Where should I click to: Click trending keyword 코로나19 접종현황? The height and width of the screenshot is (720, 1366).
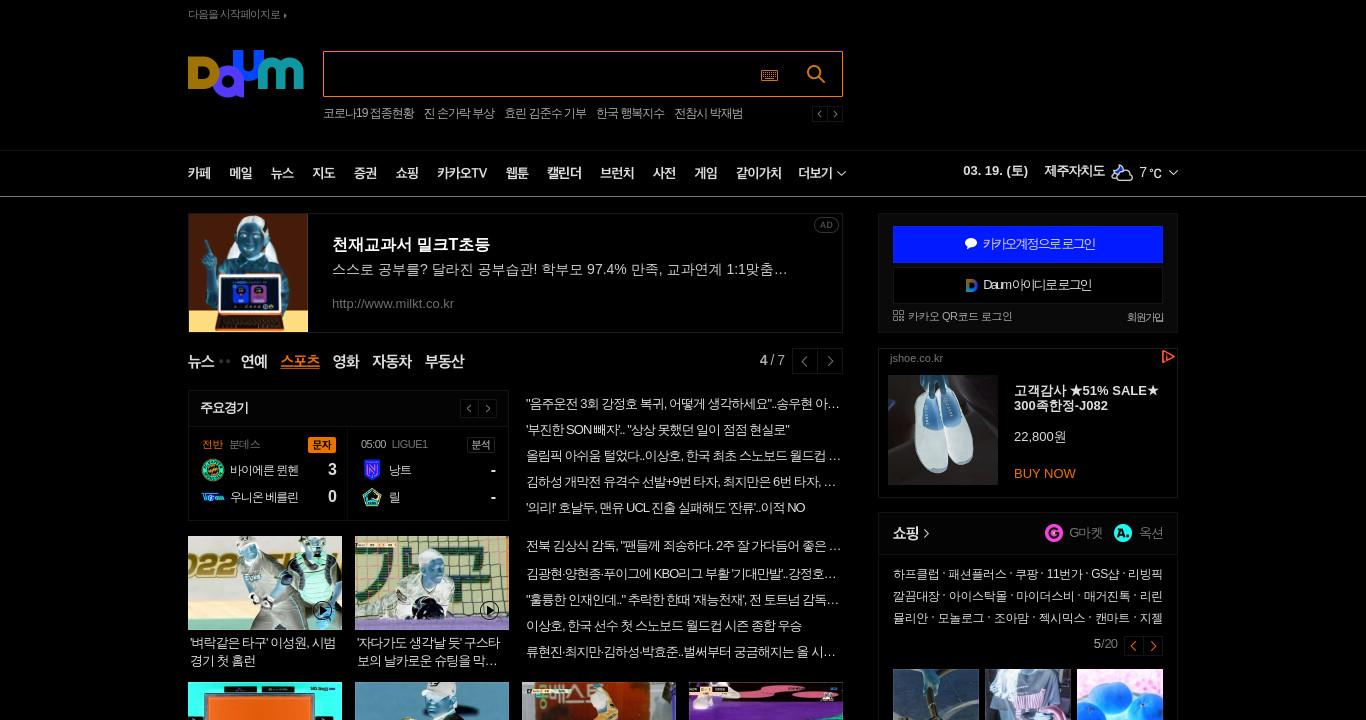pyautogui.click(x=368, y=114)
